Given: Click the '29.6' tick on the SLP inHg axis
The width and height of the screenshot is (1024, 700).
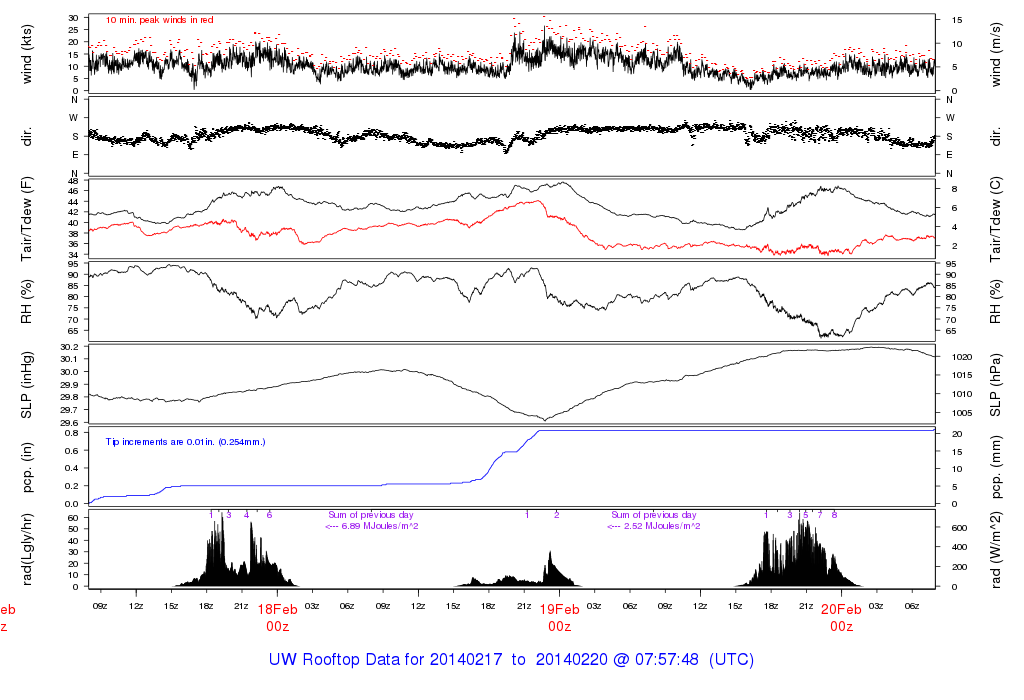Looking at the screenshot, I should coord(69,422).
